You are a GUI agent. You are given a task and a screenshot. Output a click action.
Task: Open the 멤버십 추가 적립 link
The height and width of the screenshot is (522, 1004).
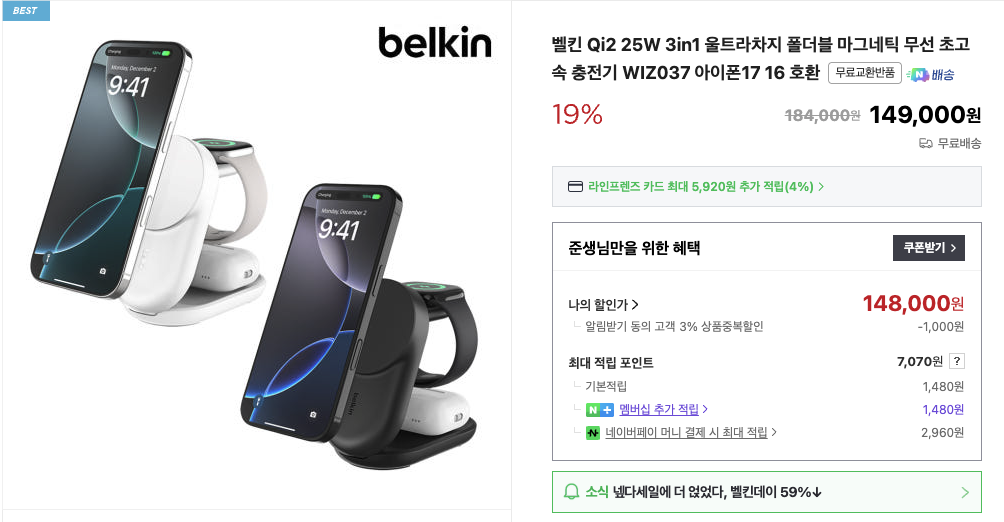click(663, 409)
